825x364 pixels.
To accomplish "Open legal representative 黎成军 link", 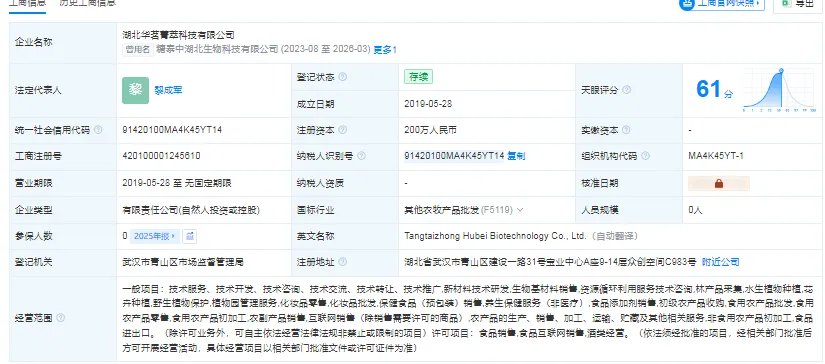I will (168, 90).
